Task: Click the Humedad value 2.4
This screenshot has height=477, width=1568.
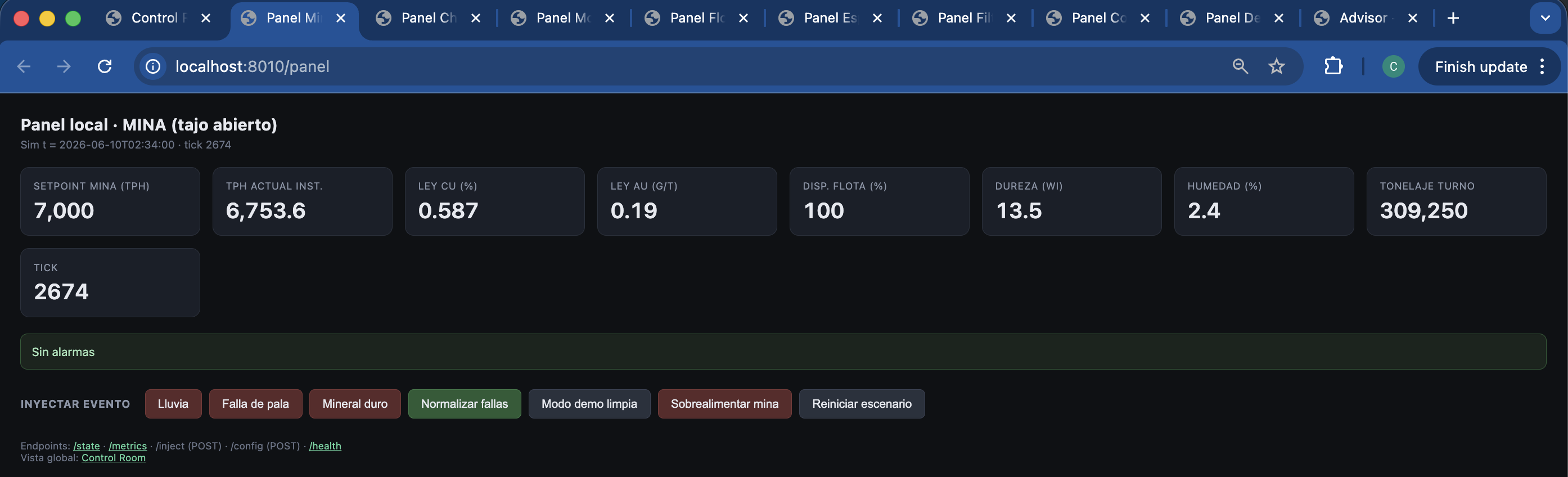Action: [1204, 210]
